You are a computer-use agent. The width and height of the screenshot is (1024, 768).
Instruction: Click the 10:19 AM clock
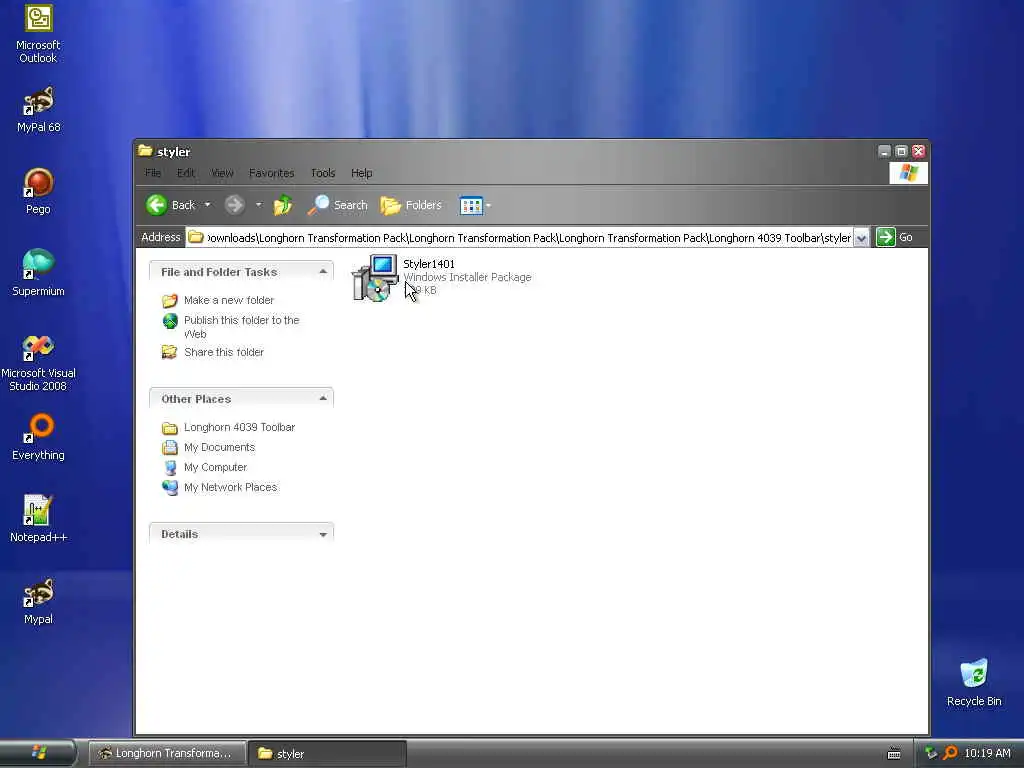point(987,753)
